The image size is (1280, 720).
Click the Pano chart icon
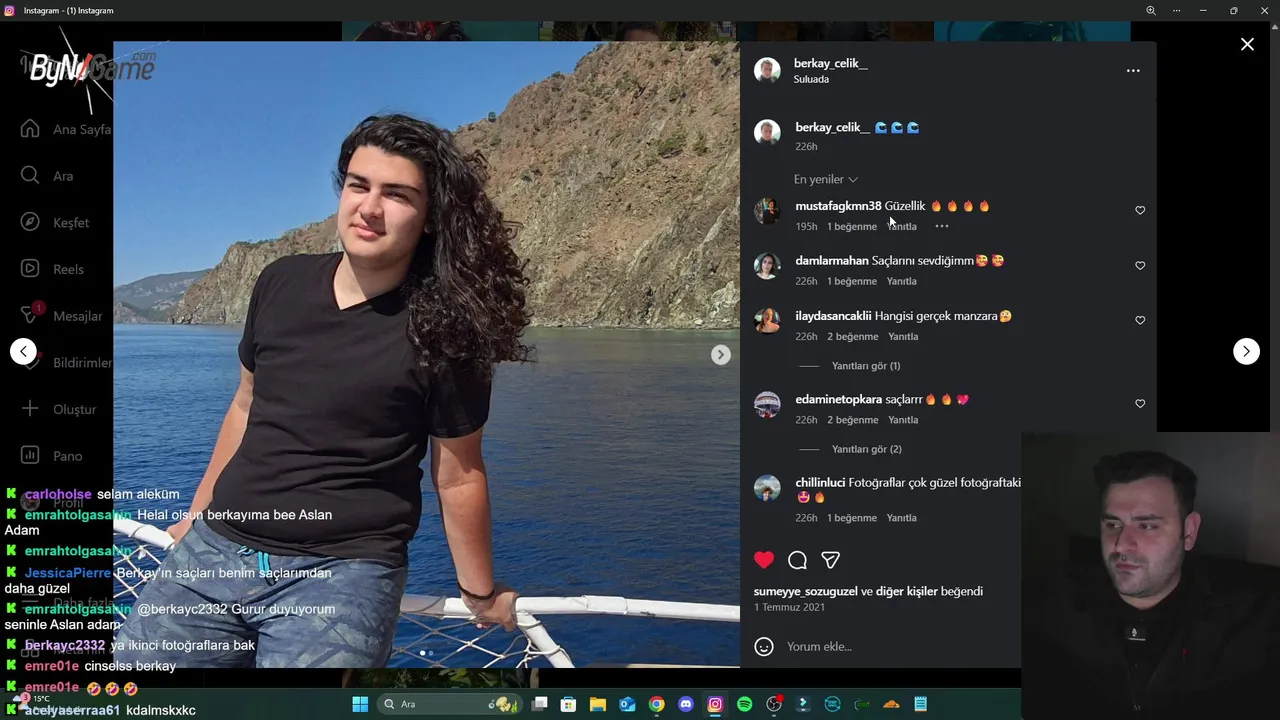pyautogui.click(x=30, y=456)
